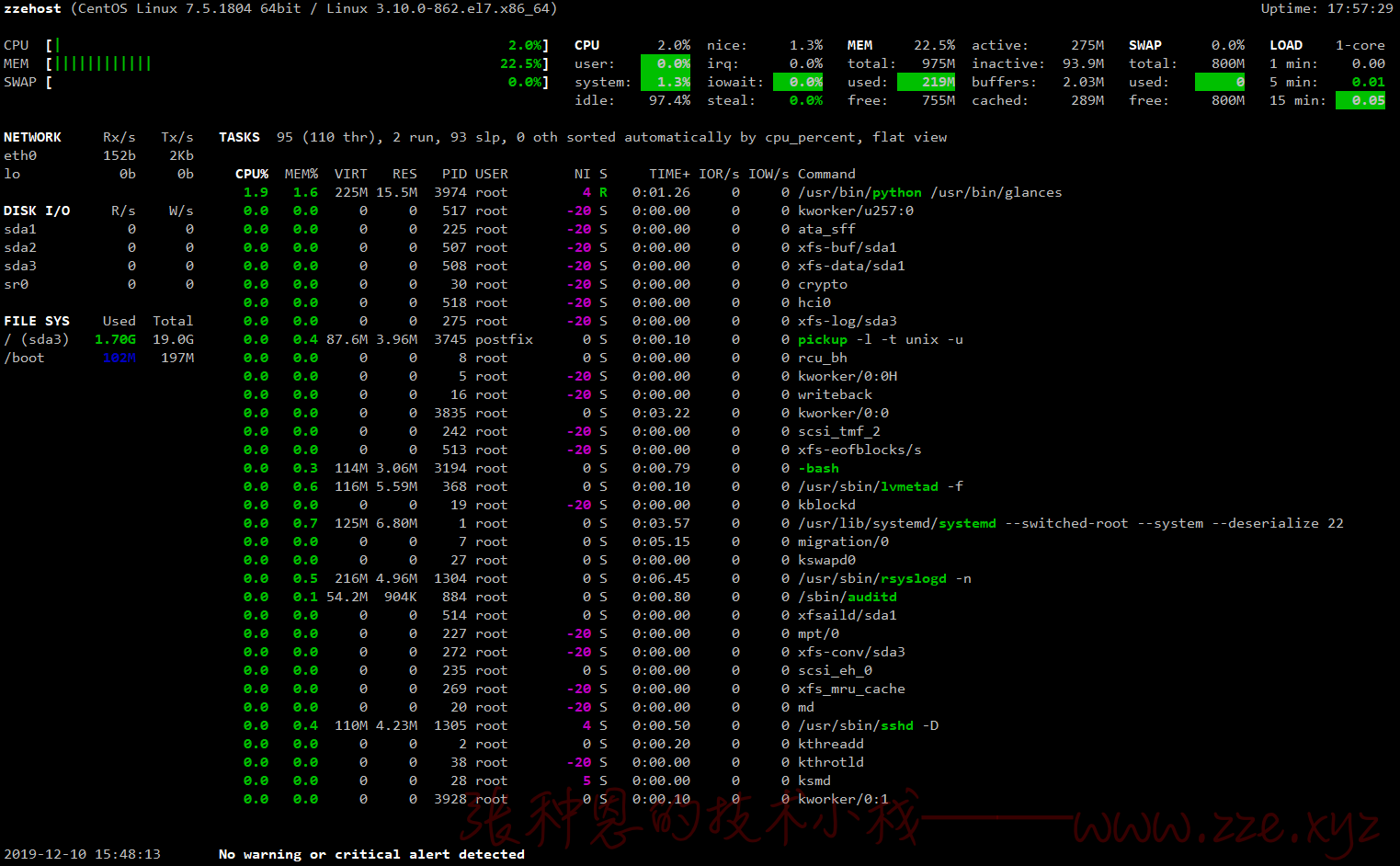
Task: Click the 15 min load 0.05 value
Action: tap(1360, 100)
